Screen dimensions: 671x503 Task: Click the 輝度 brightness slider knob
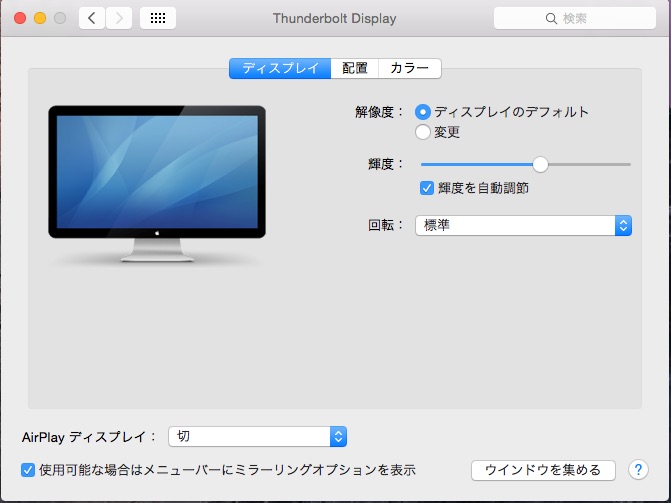click(540, 164)
